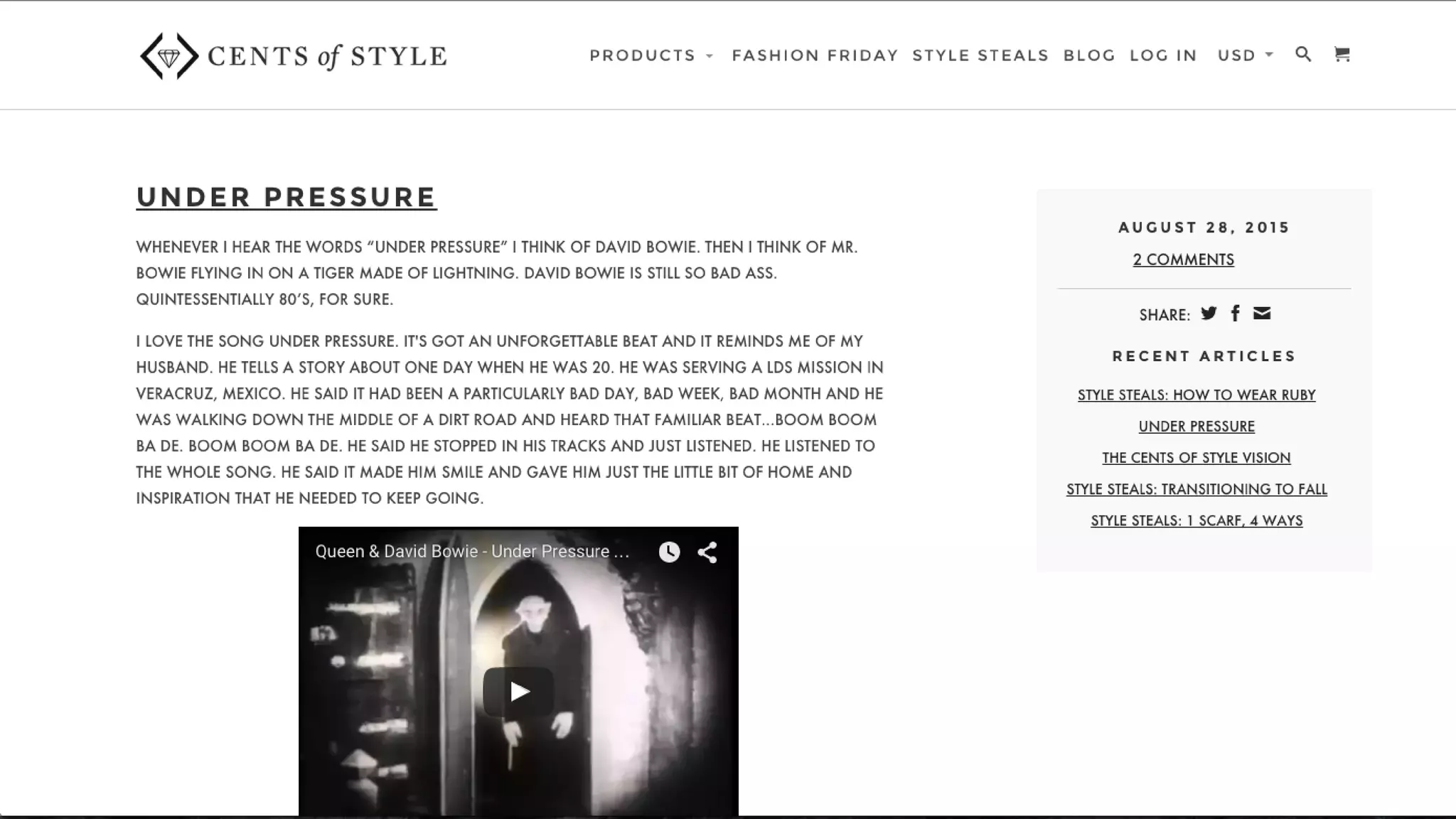Expand the Products dropdown menu

click(x=651, y=55)
